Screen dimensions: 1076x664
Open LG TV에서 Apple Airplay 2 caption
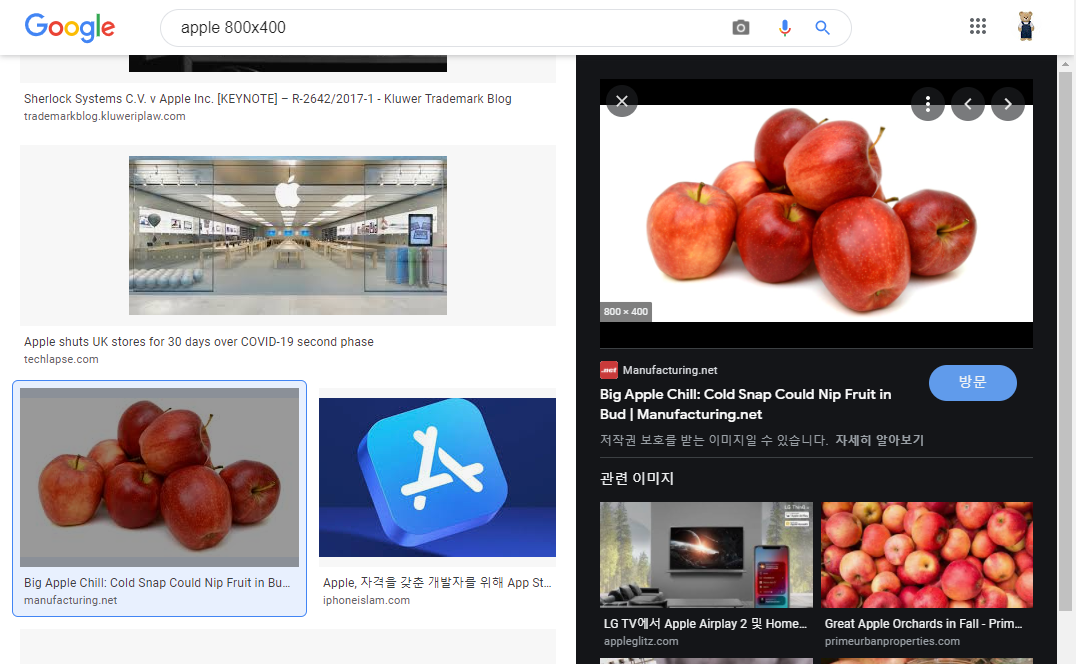coord(705,624)
